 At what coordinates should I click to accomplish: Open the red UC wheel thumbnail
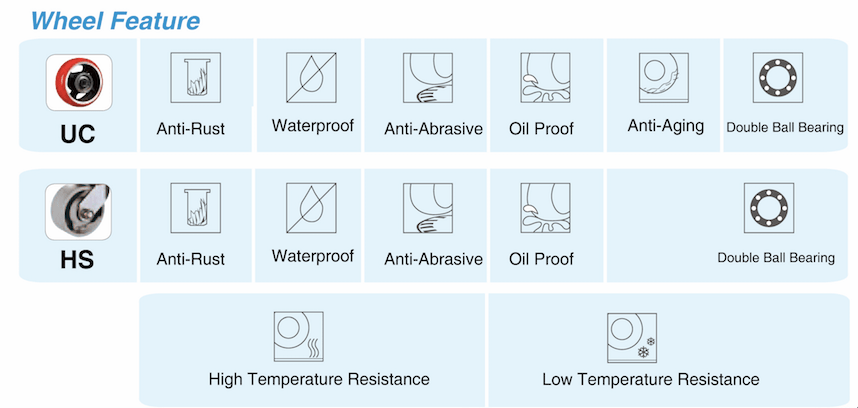point(78,81)
